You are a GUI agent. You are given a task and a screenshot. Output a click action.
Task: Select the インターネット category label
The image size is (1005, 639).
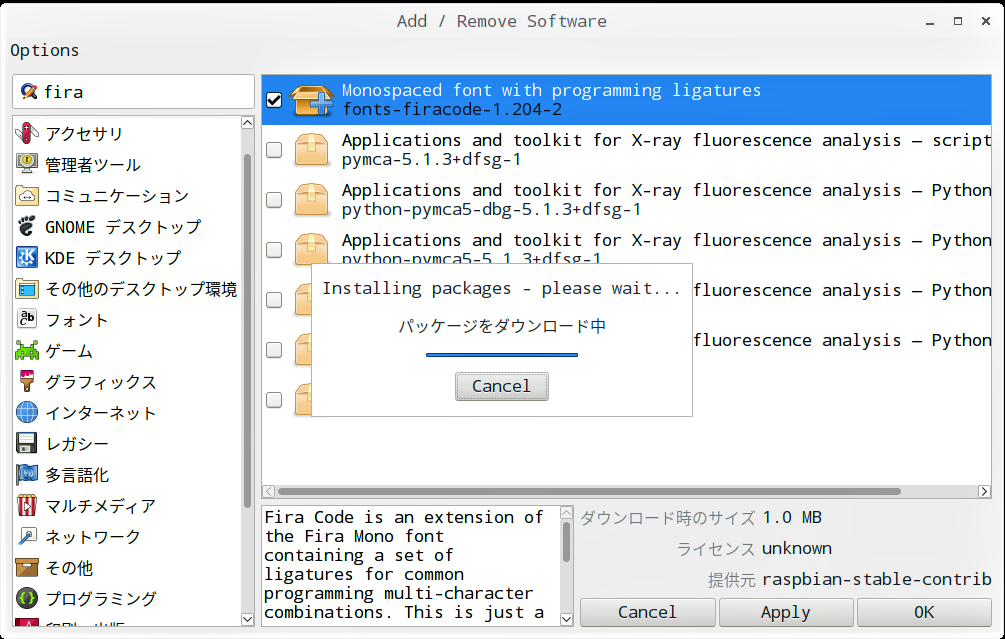[x=101, y=413]
